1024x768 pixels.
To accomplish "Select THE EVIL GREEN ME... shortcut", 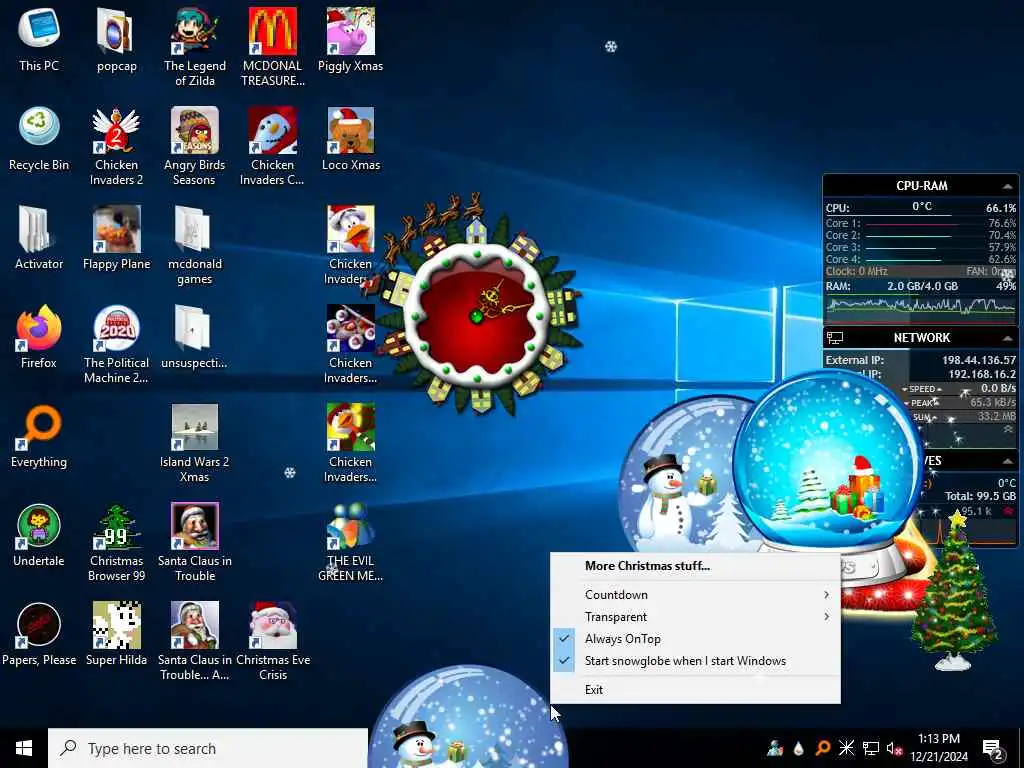I will pos(351,543).
